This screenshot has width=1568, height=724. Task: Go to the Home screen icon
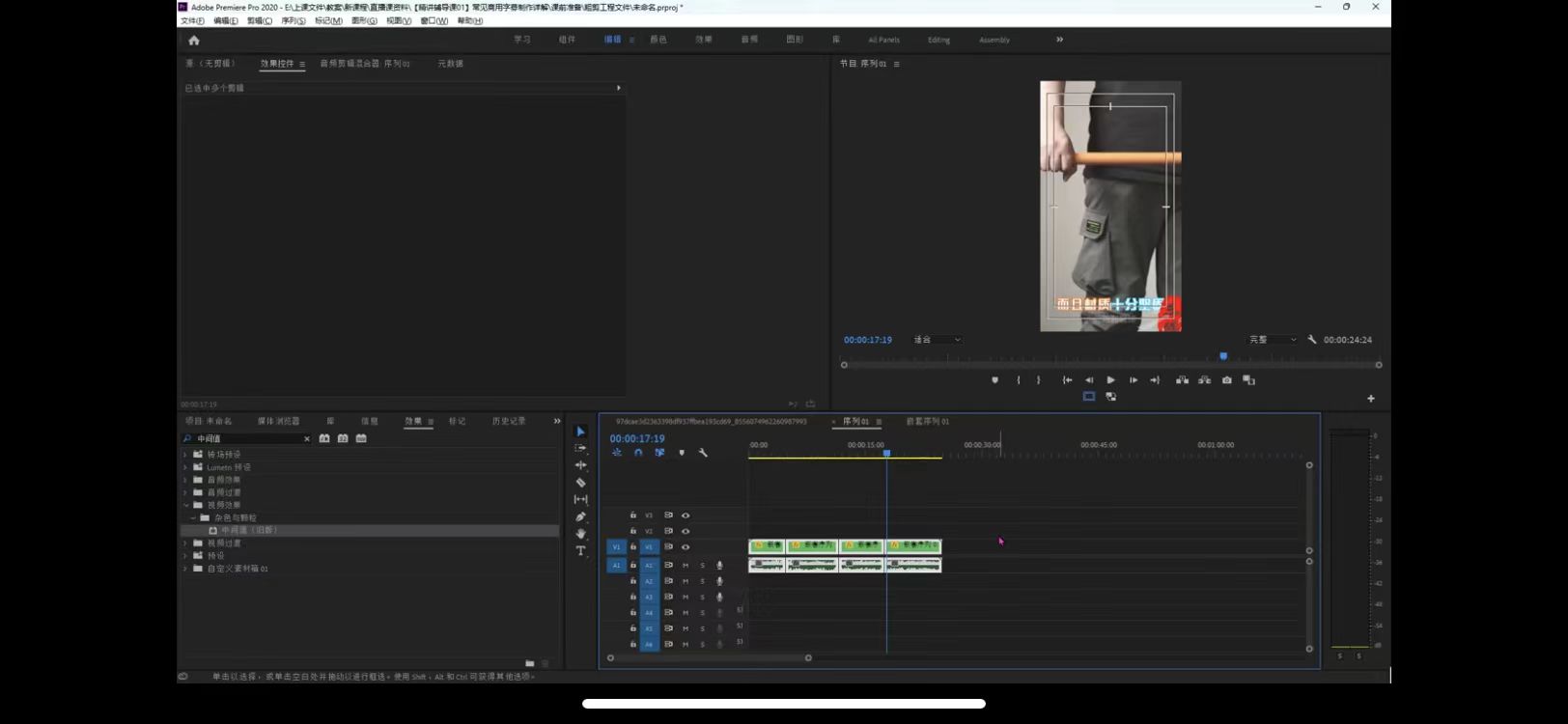194,41
